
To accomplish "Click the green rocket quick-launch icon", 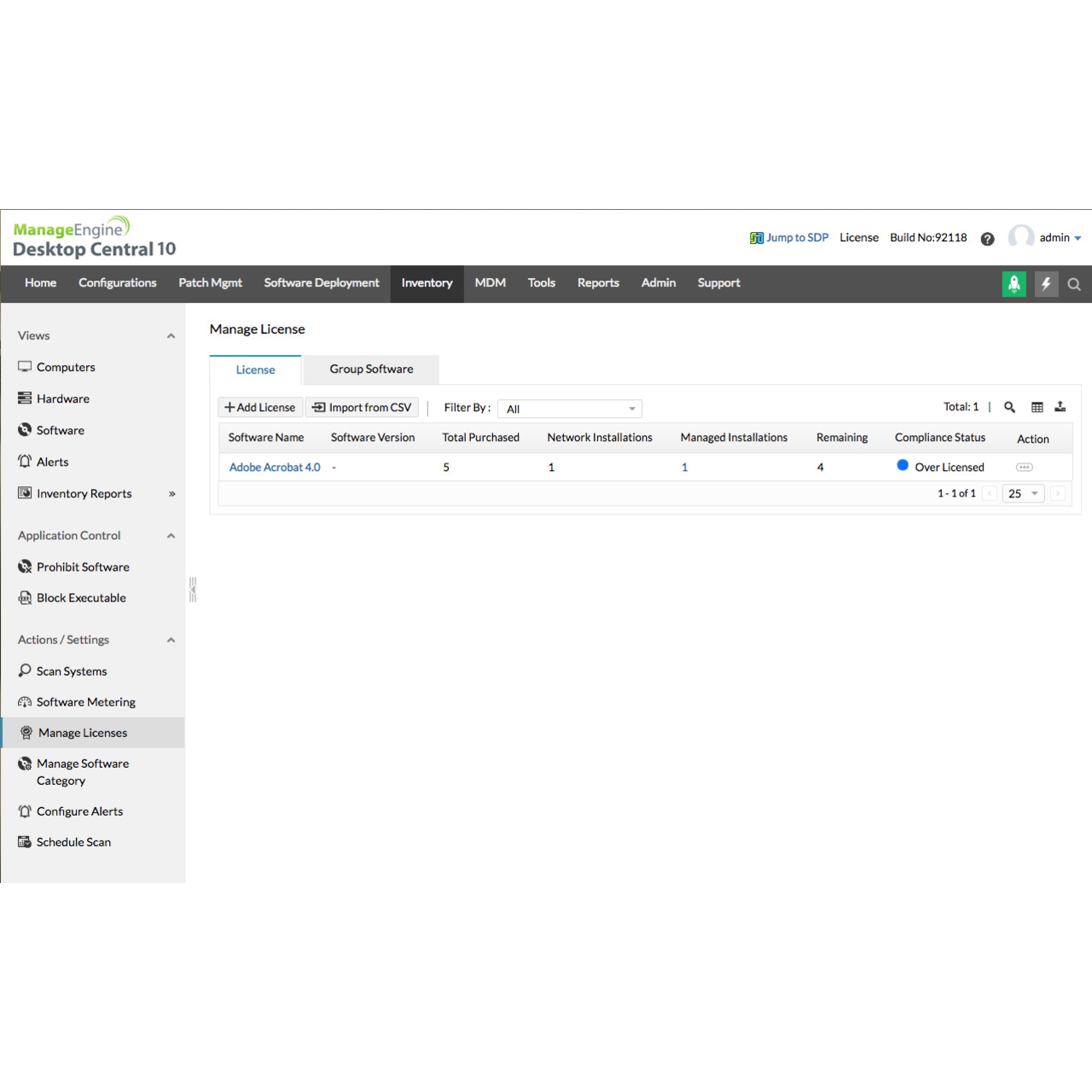I will (x=1014, y=283).
